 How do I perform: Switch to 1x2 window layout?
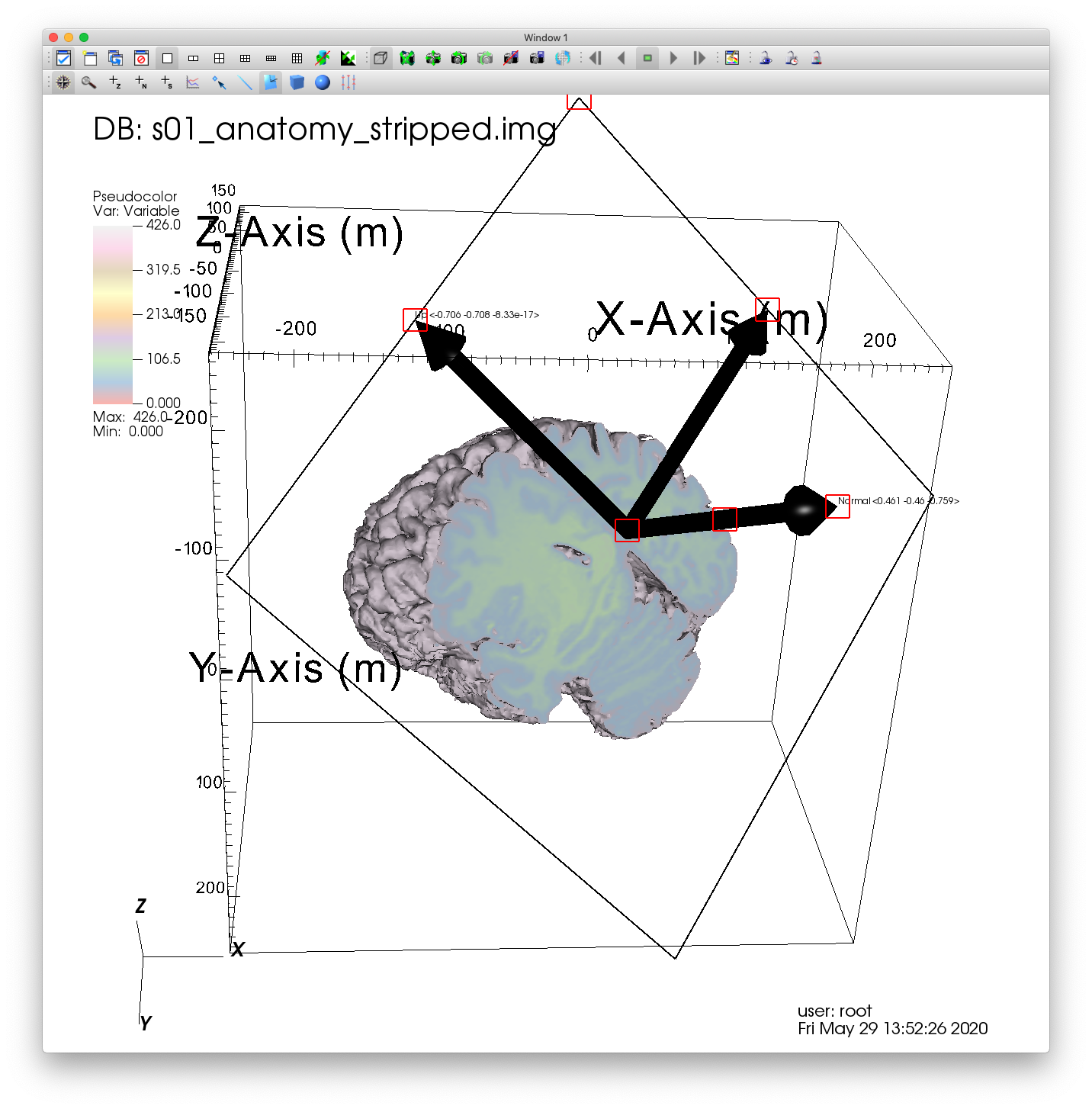pyautogui.click(x=193, y=59)
